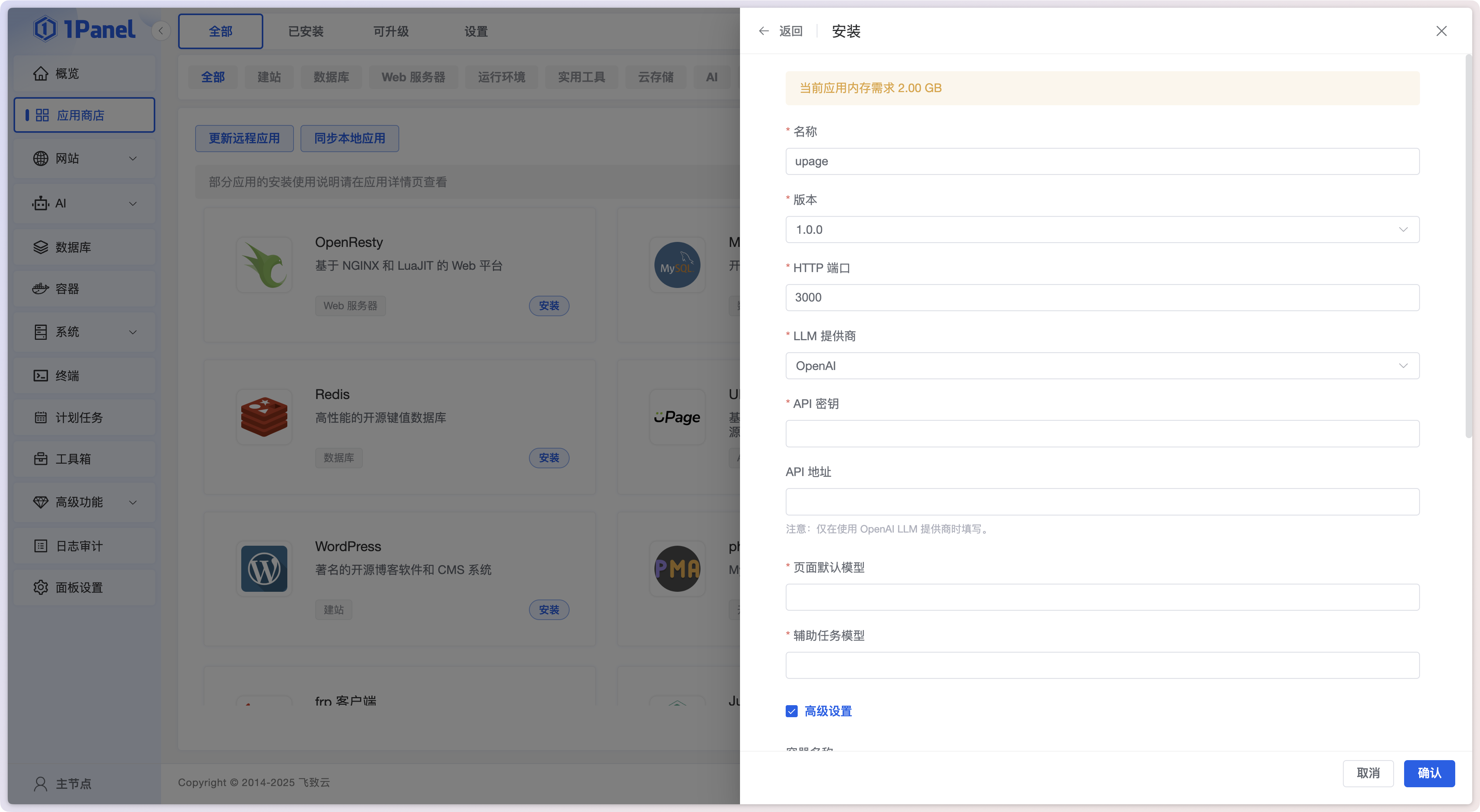Expand the 网站 sidebar menu

(84, 159)
